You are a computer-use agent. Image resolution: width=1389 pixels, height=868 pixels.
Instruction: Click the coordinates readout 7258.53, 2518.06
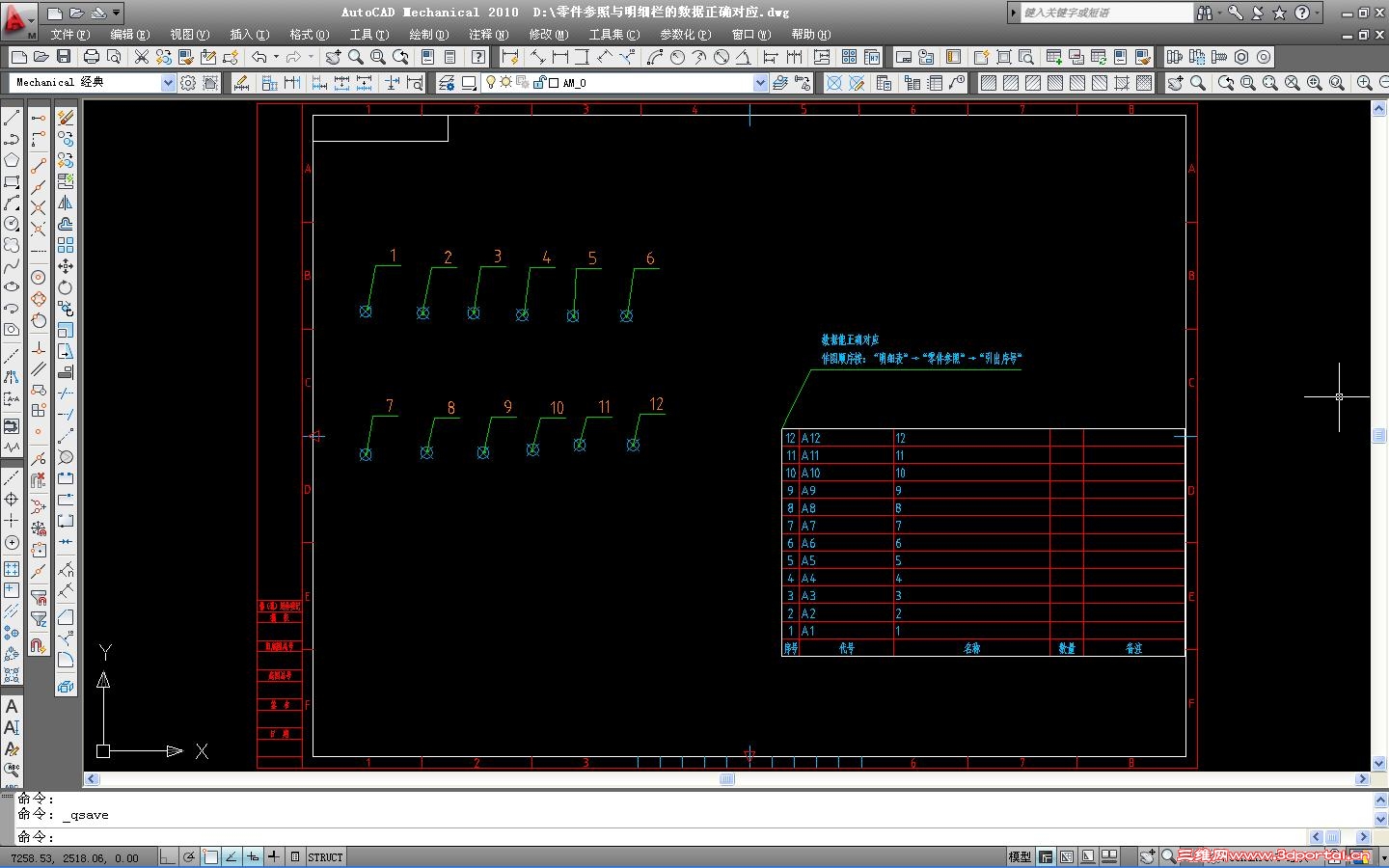coord(75,857)
